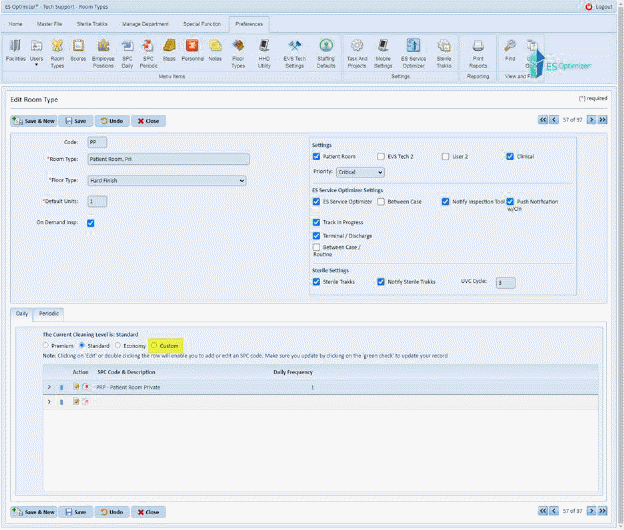Image resolution: width=624 pixels, height=530 pixels.
Task: Click the top Save button
Action: click(x=76, y=121)
